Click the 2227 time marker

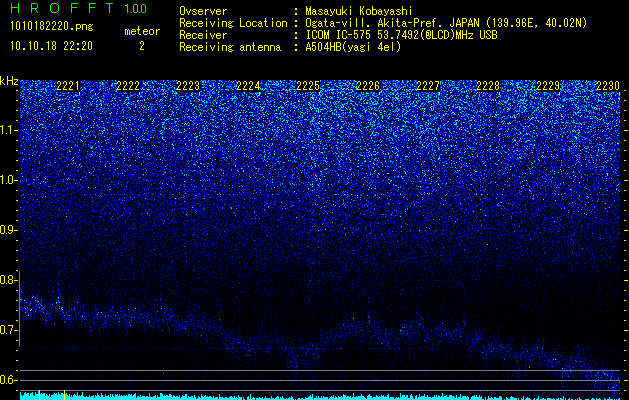coord(428,86)
